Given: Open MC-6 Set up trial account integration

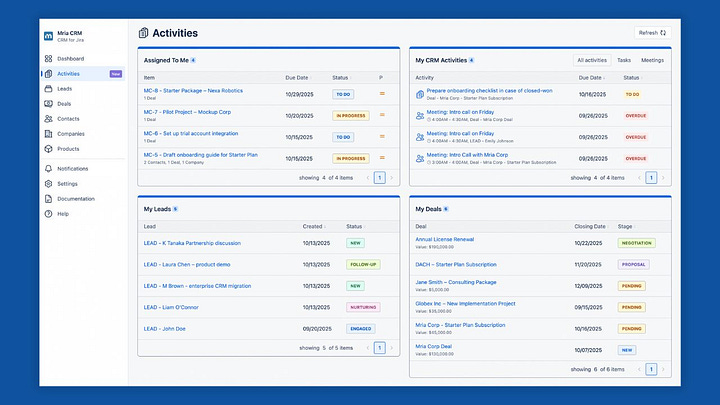Looking at the screenshot, I should point(191,134).
